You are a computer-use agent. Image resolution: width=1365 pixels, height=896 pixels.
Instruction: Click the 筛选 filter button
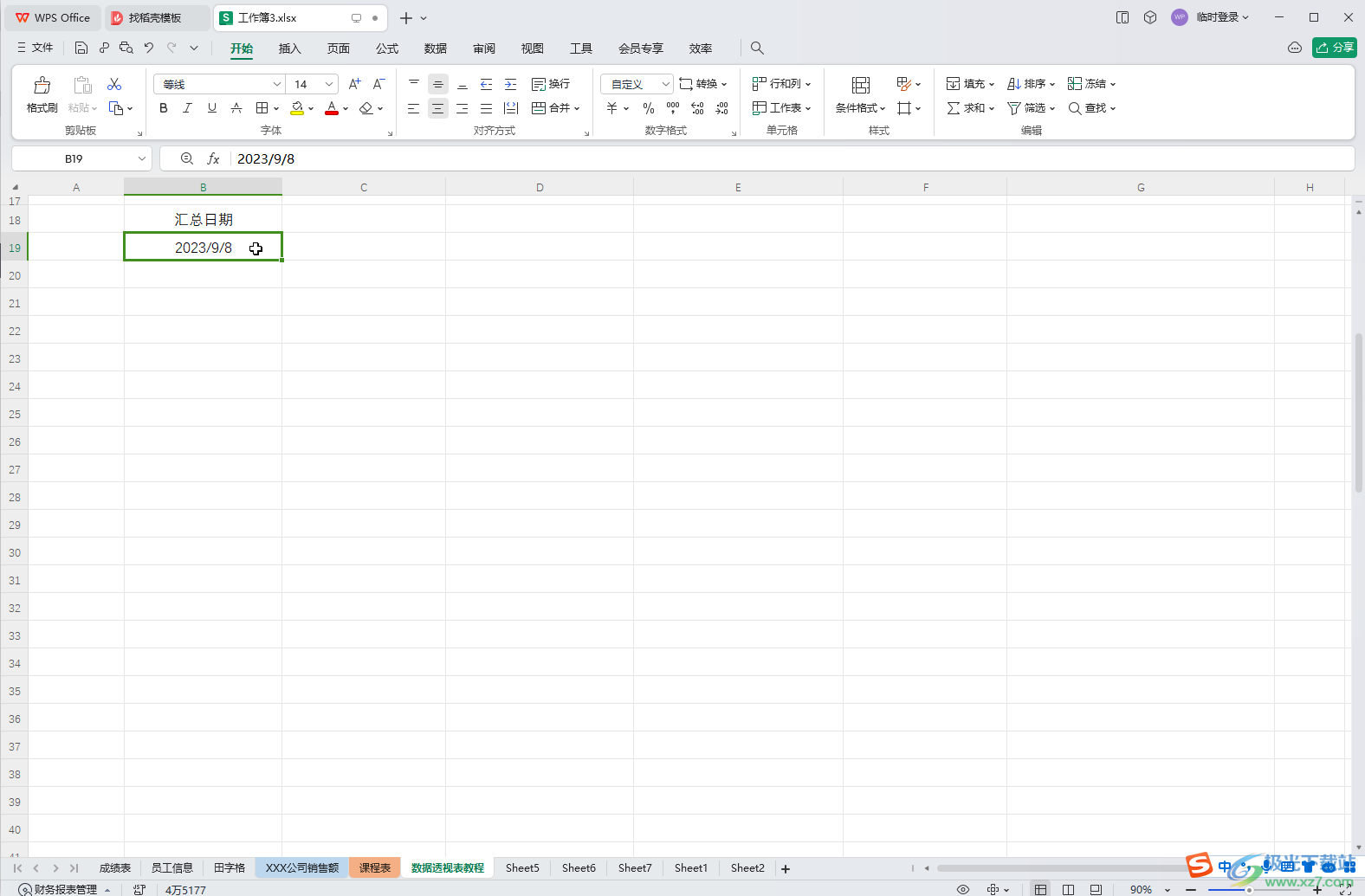tap(1031, 108)
